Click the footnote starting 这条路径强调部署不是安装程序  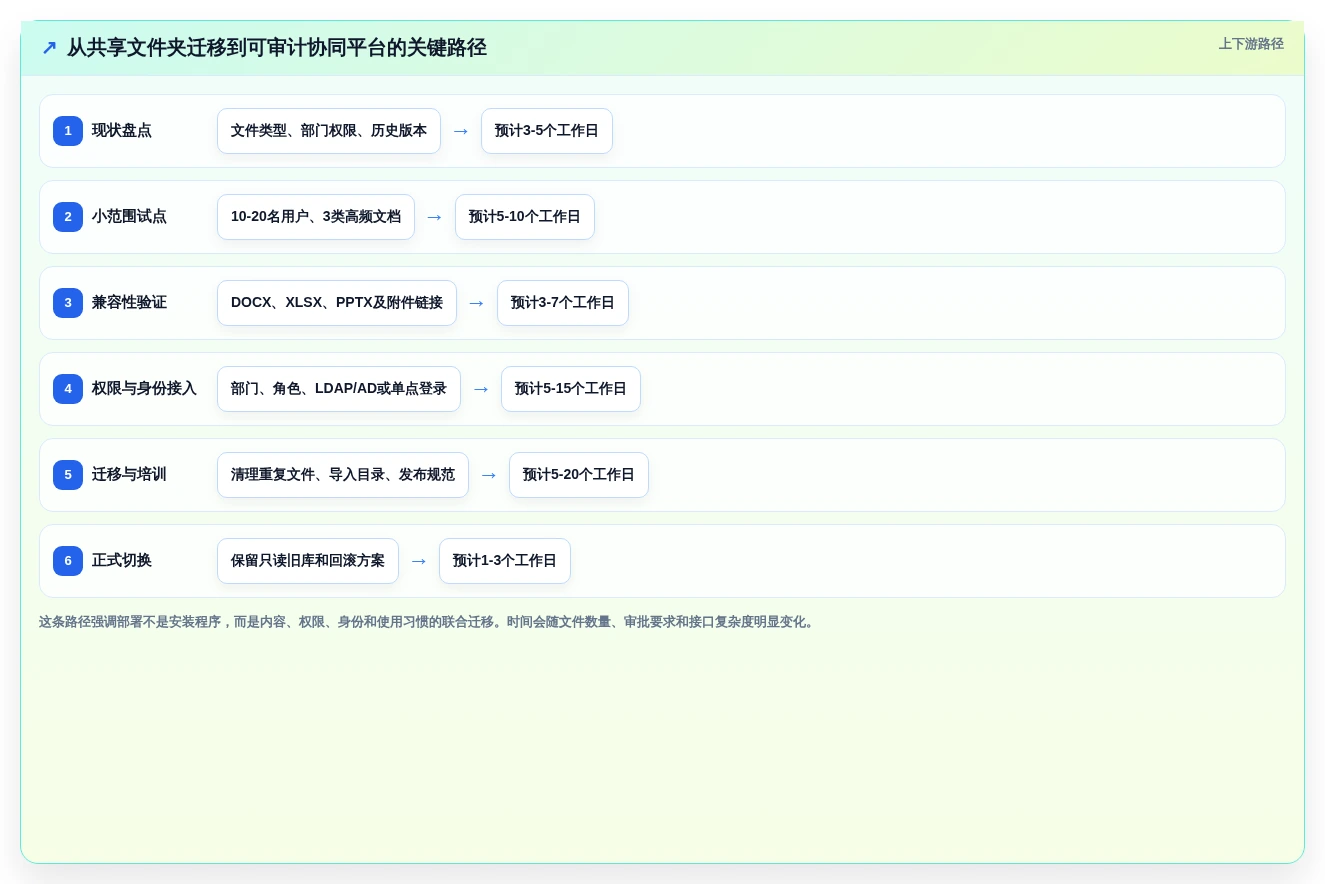coord(428,622)
